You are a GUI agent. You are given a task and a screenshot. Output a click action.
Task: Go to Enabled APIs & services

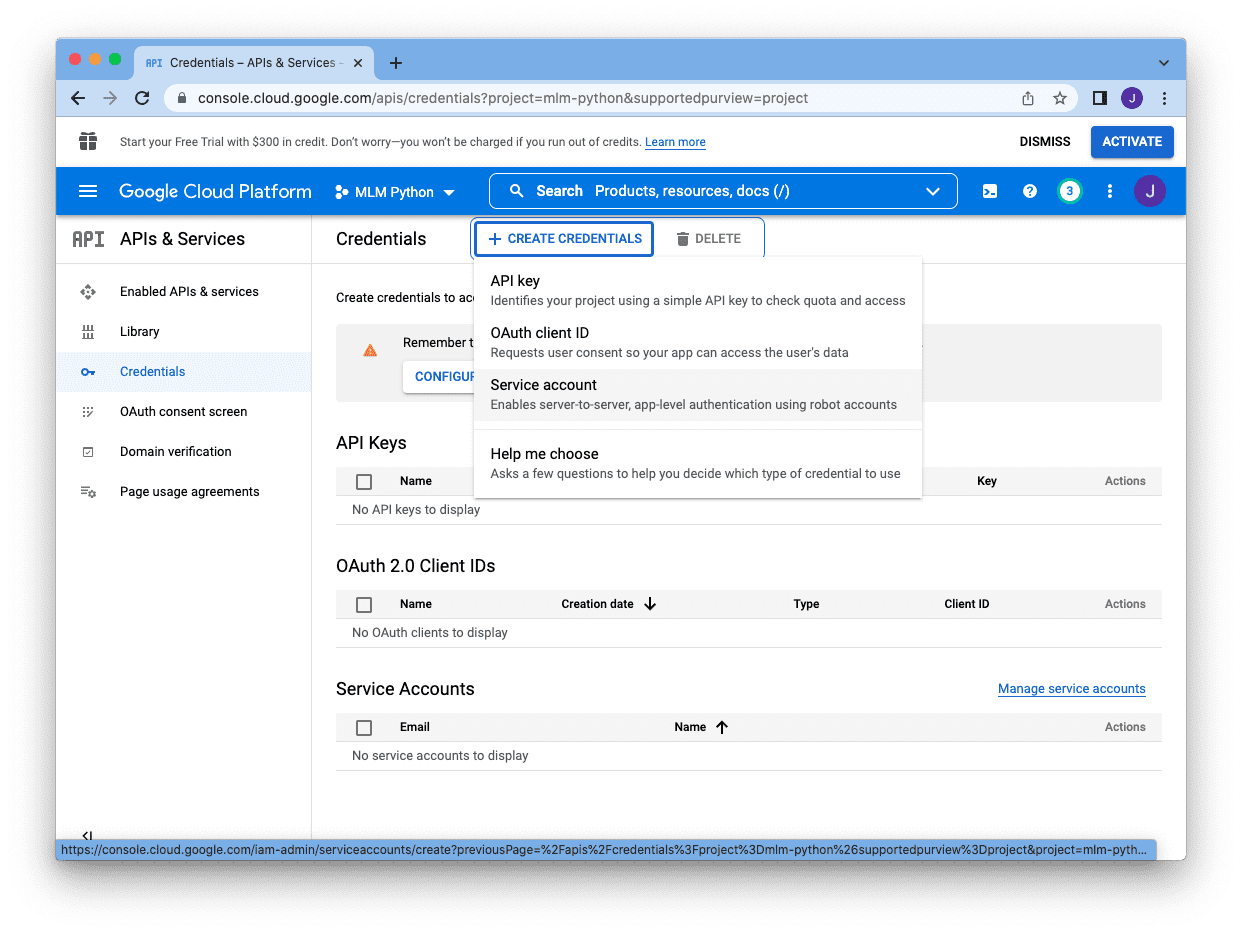tap(184, 292)
